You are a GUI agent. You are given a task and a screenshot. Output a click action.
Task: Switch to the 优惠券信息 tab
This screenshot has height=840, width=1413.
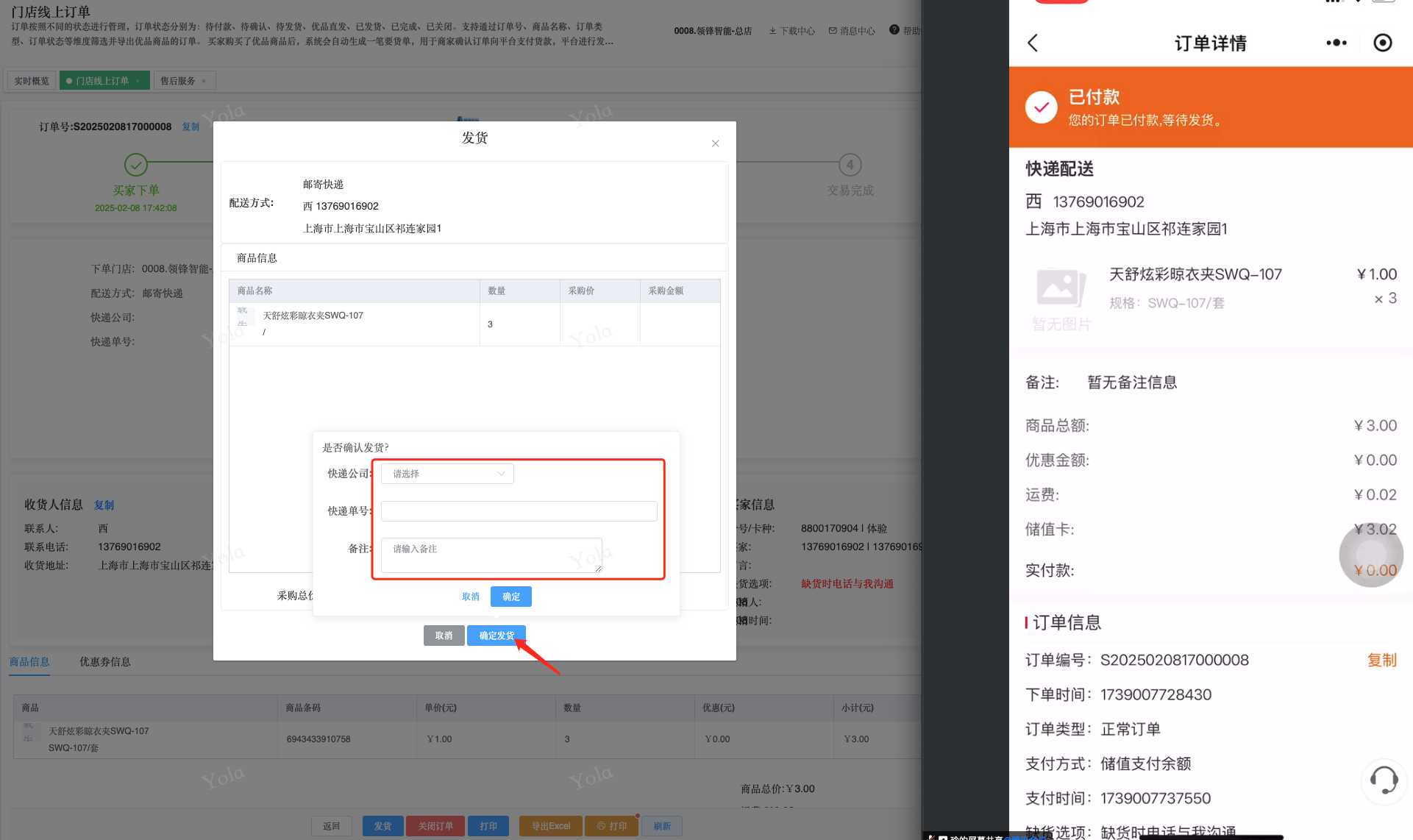(104, 662)
